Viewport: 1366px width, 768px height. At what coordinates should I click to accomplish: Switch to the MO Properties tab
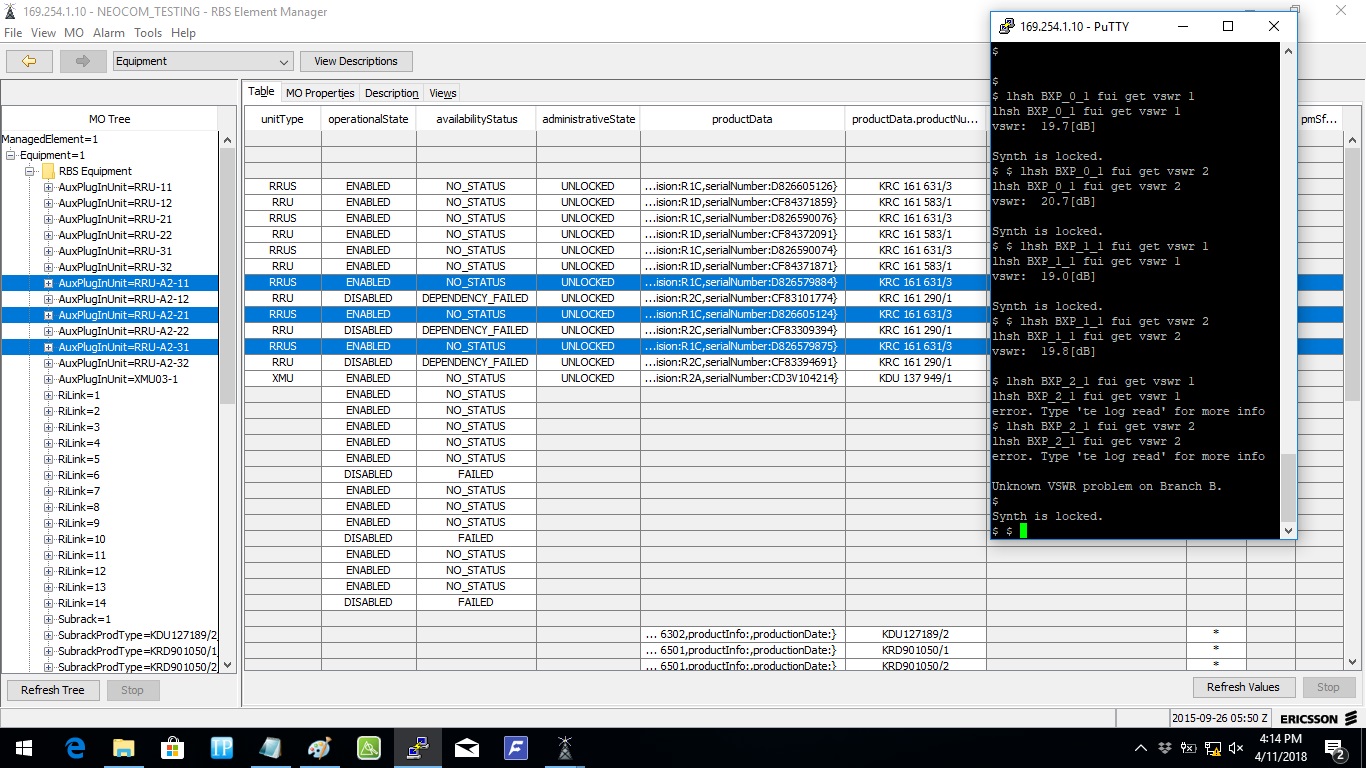point(320,93)
